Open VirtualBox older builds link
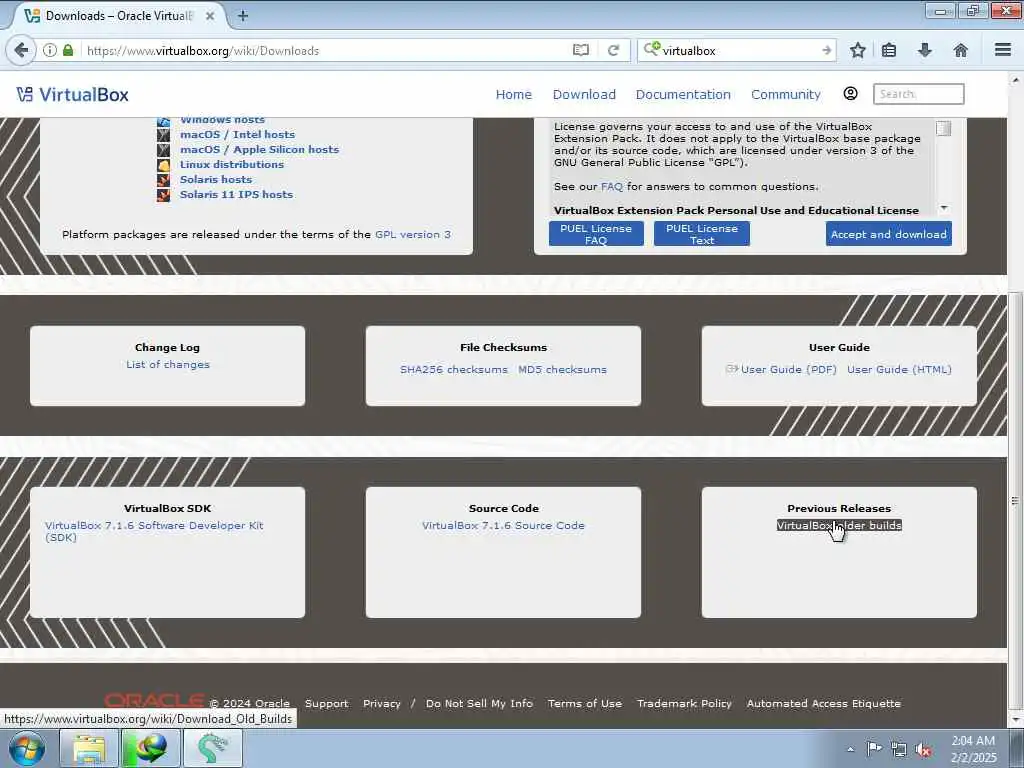The width and height of the screenshot is (1024, 768). pos(839,526)
